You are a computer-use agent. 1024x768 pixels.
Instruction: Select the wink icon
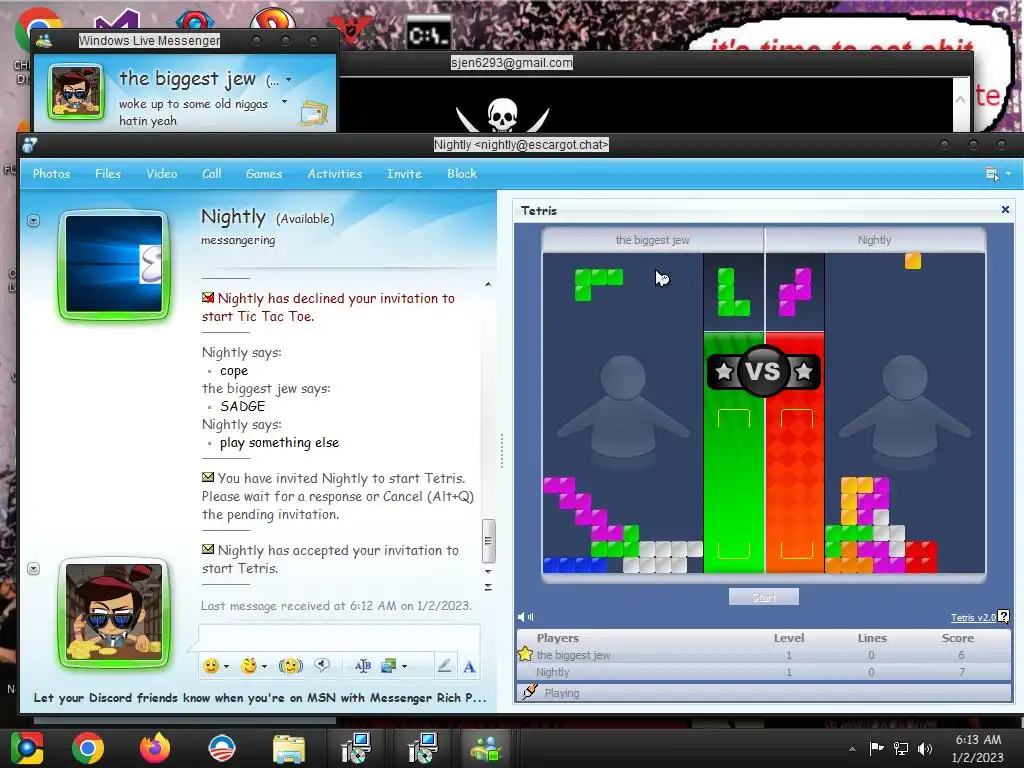[x=249, y=666]
